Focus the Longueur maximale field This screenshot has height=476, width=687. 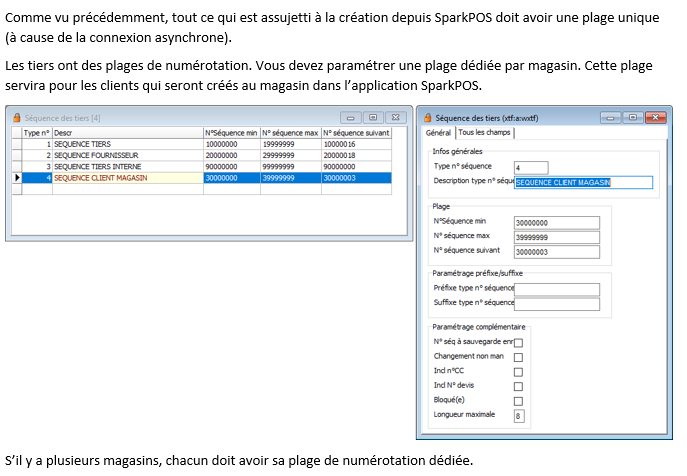518,415
